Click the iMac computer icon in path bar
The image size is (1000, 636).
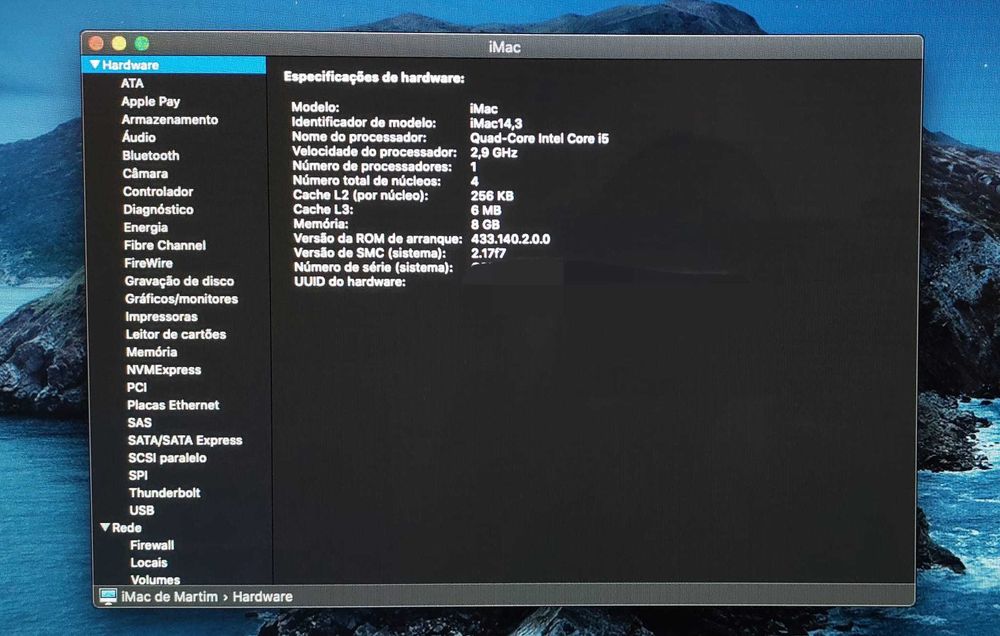pyautogui.click(x=108, y=596)
